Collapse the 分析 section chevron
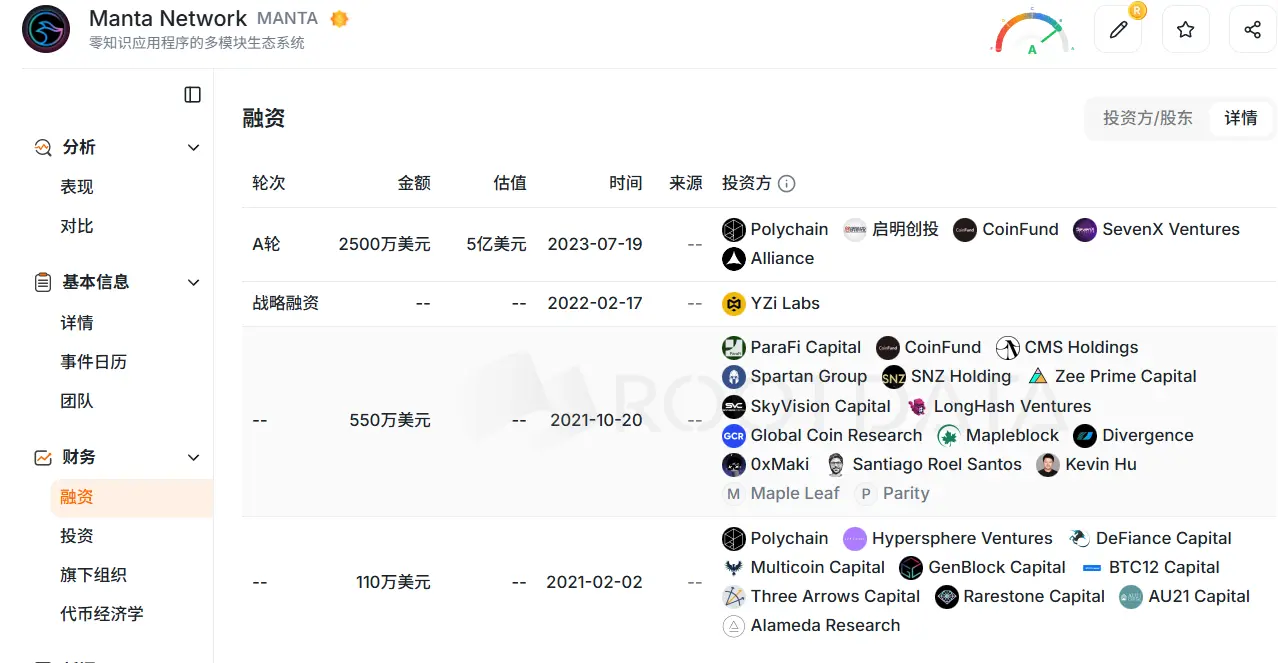 point(194,147)
